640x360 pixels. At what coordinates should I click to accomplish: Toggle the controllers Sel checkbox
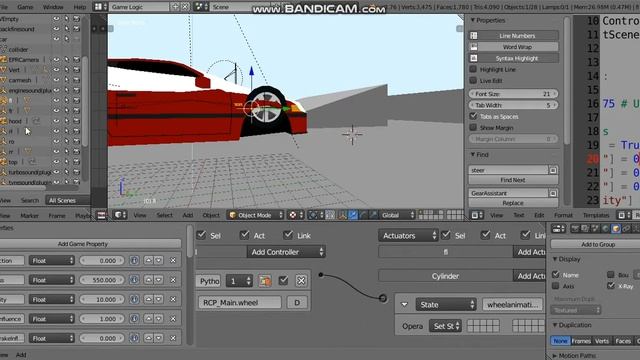tap(201, 235)
